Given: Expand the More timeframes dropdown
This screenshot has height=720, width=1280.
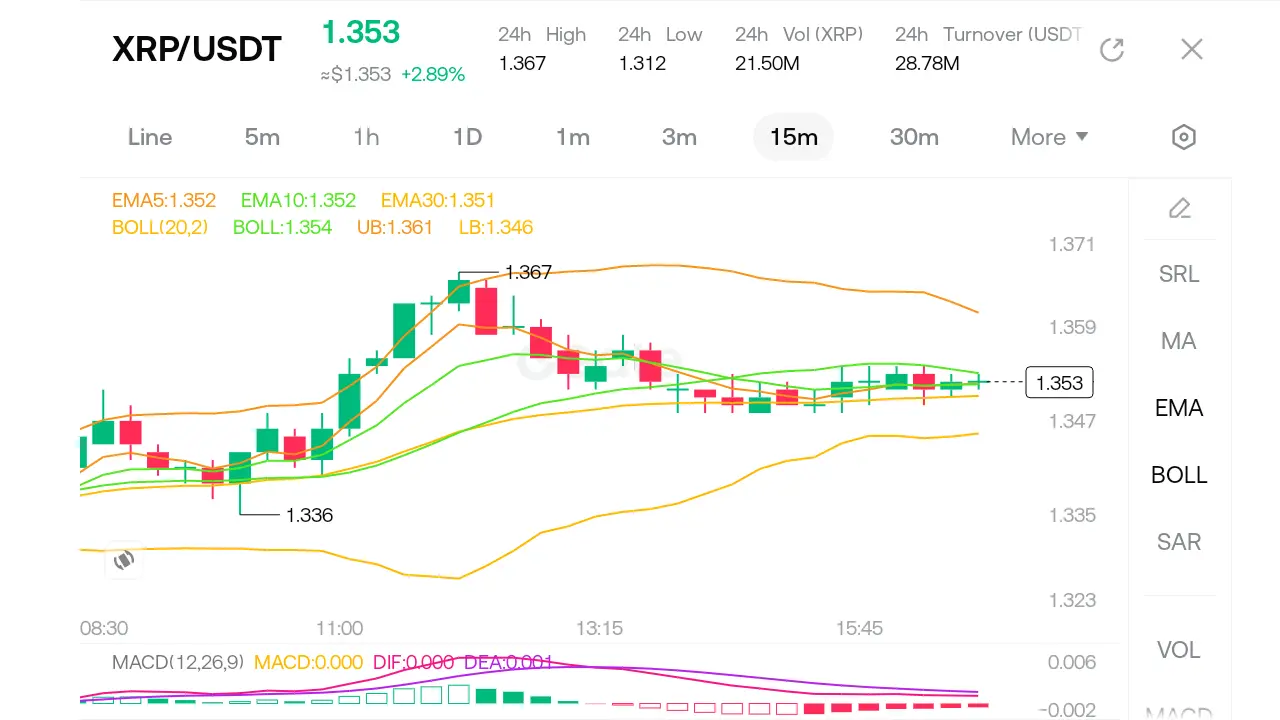Looking at the screenshot, I should tap(1049, 137).
